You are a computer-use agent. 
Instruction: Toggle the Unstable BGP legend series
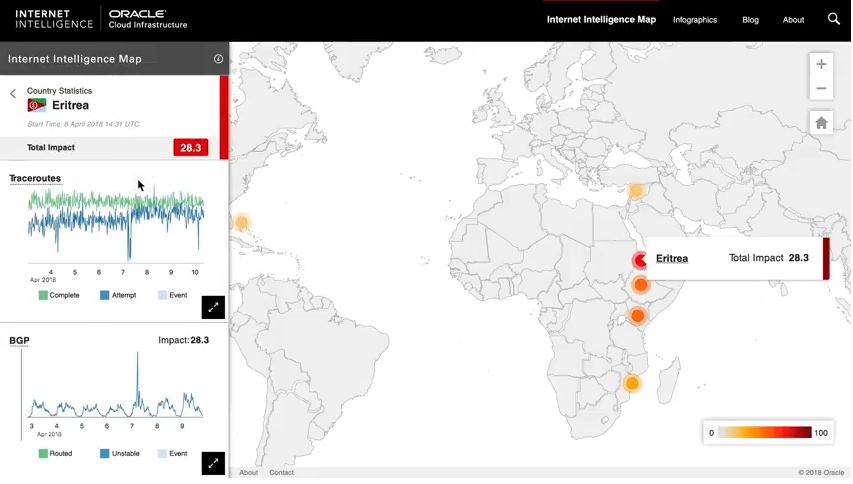point(120,454)
